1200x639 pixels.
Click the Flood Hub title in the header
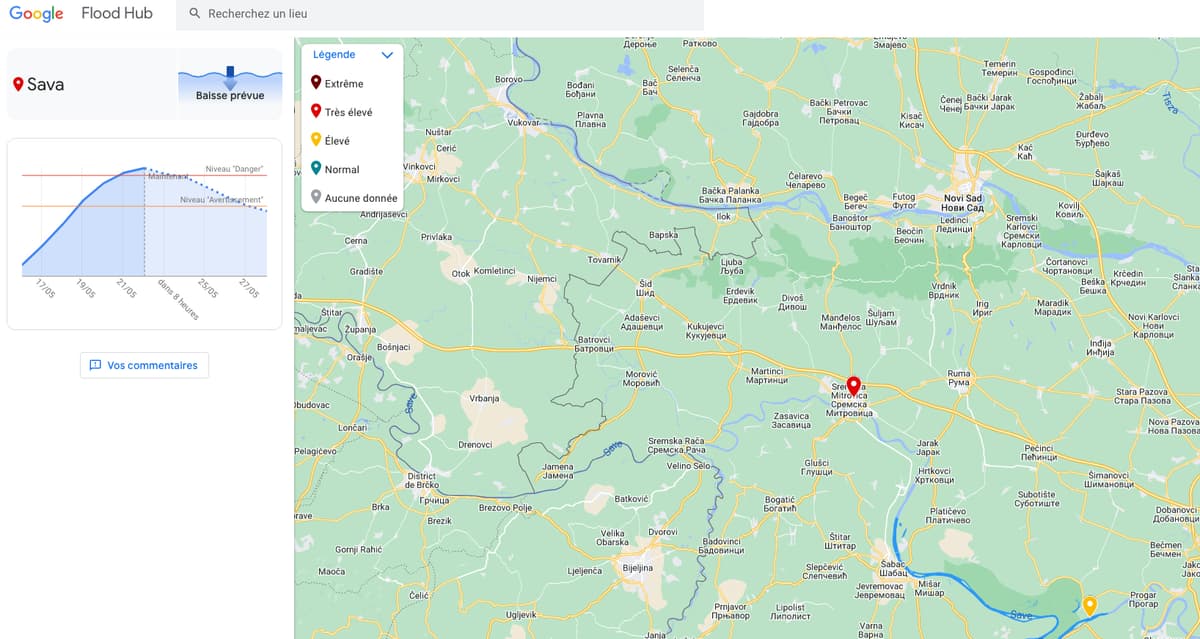point(117,13)
